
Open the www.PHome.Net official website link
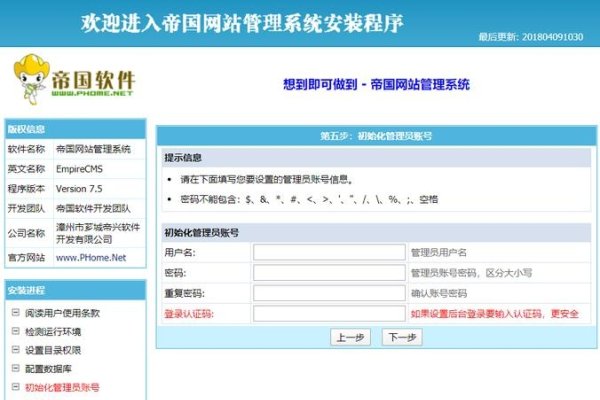click(x=91, y=258)
